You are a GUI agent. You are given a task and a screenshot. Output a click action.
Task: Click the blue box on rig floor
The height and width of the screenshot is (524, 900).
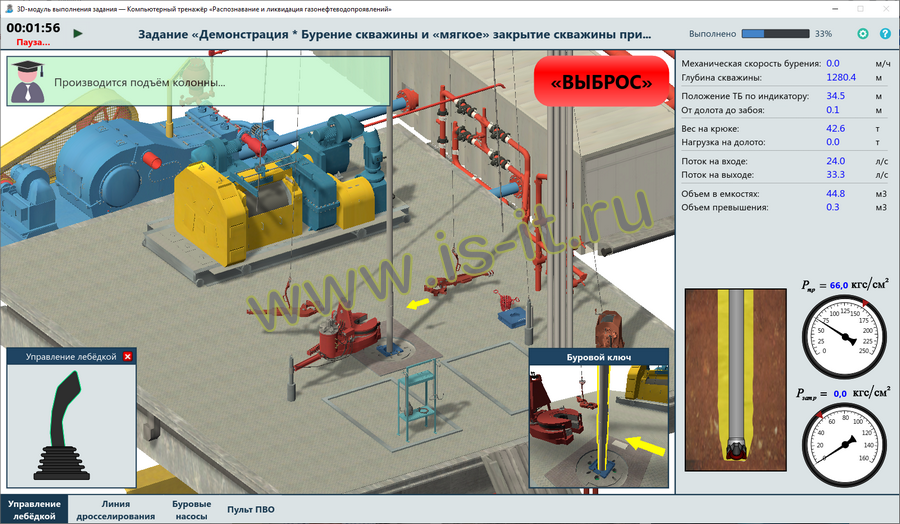point(512,316)
